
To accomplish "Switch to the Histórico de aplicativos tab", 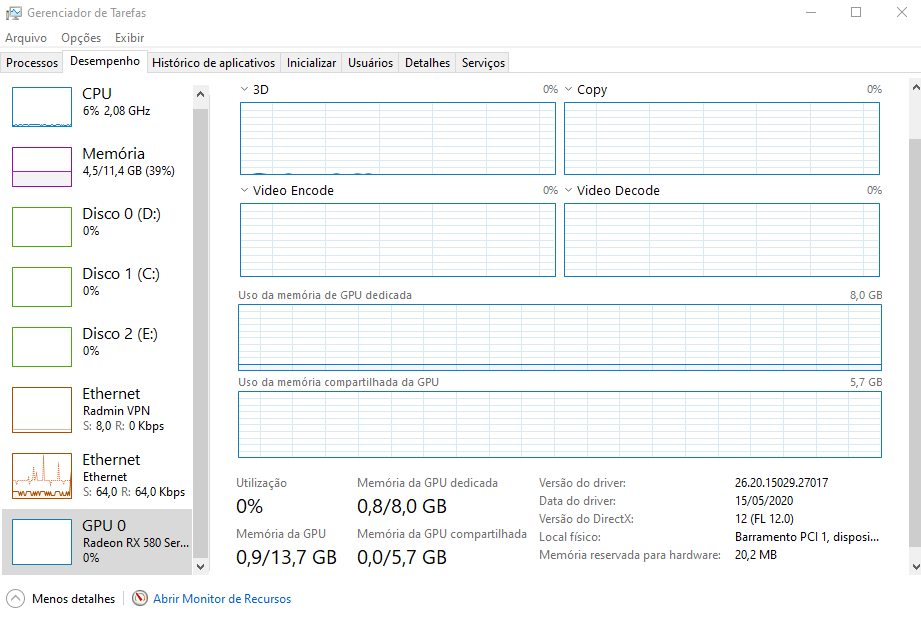I will pos(213,63).
